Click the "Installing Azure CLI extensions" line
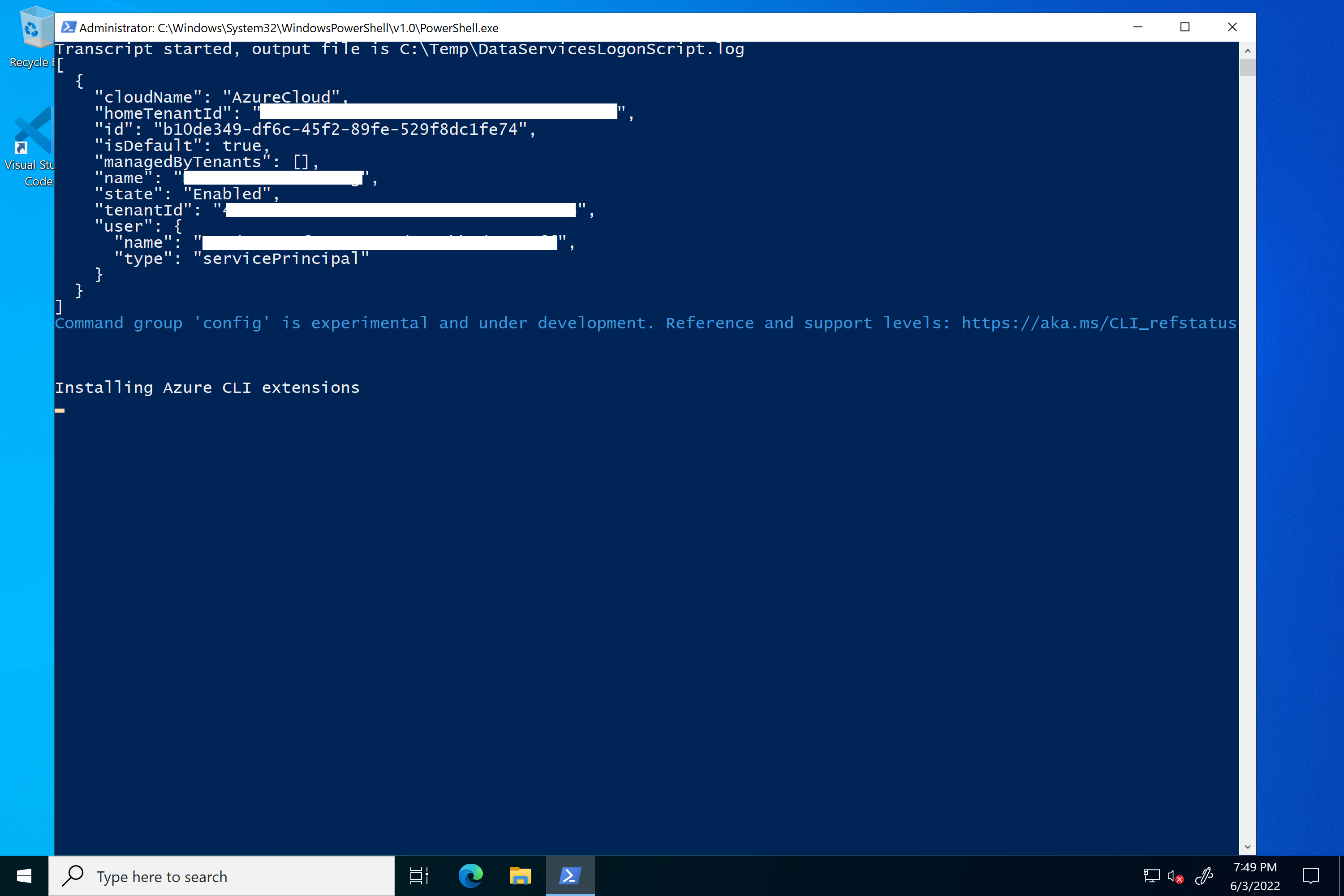 coord(207,388)
